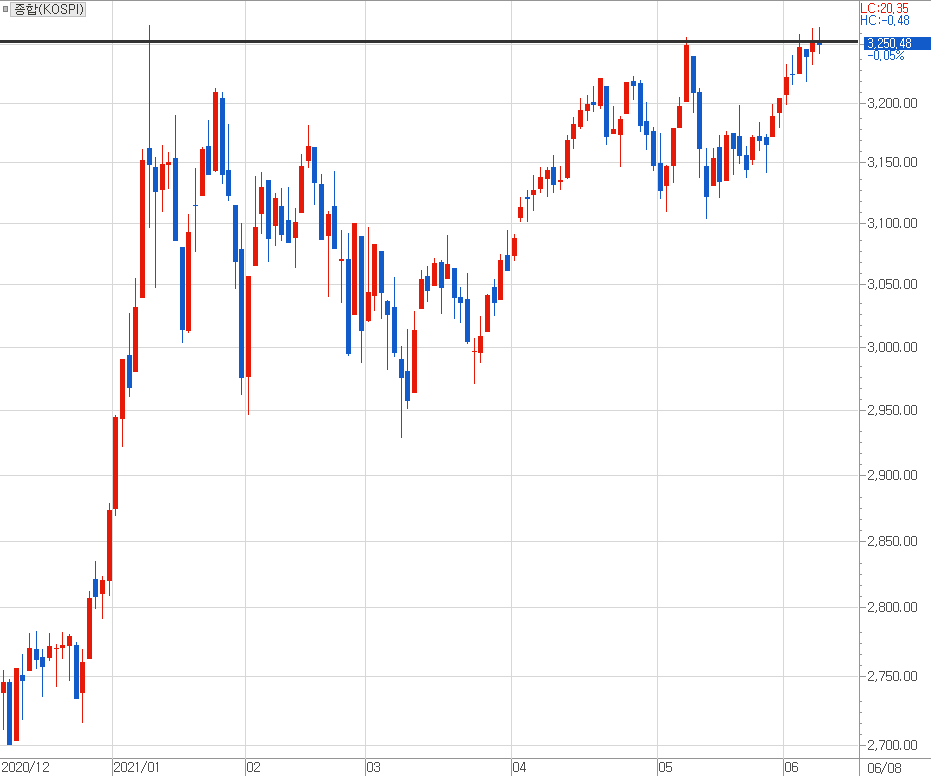
Task: Click the 2,900.00 price axis label
Action: click(892, 475)
